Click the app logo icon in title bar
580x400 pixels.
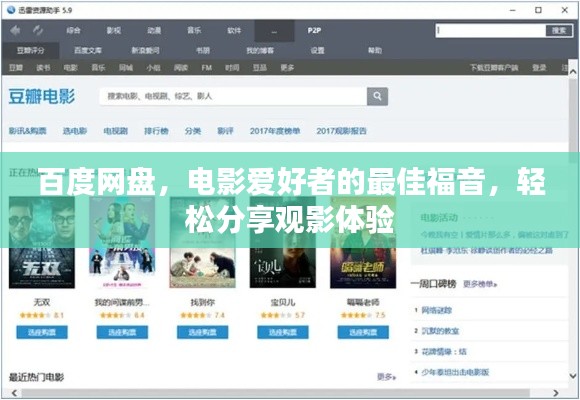(x=11, y=10)
